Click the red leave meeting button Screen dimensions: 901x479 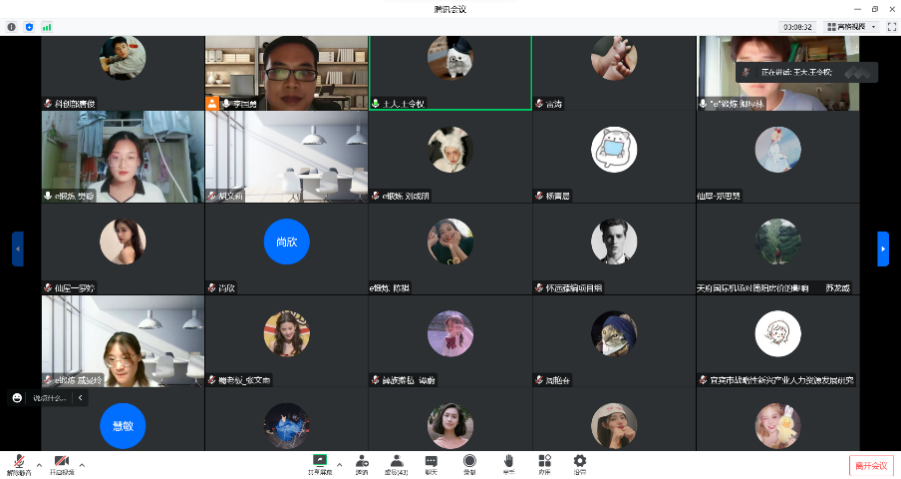click(868, 465)
